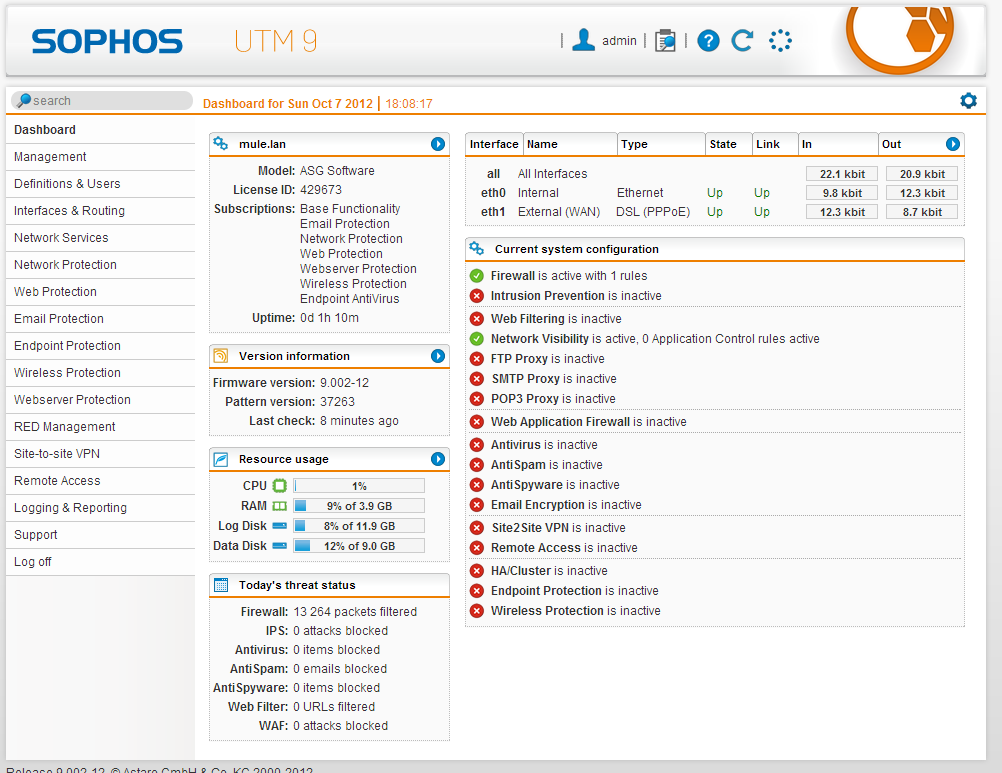The height and width of the screenshot is (773, 1002).
Task: Click the RAM 9% of 3.9 GB bar
Action: pos(359,506)
